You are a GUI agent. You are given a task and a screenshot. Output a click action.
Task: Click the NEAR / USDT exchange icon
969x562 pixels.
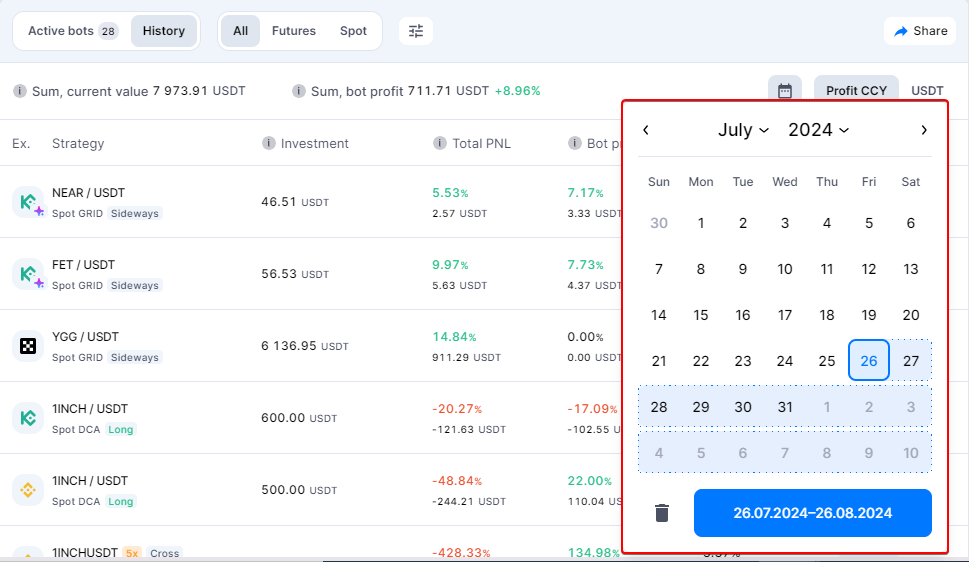click(x=27, y=201)
